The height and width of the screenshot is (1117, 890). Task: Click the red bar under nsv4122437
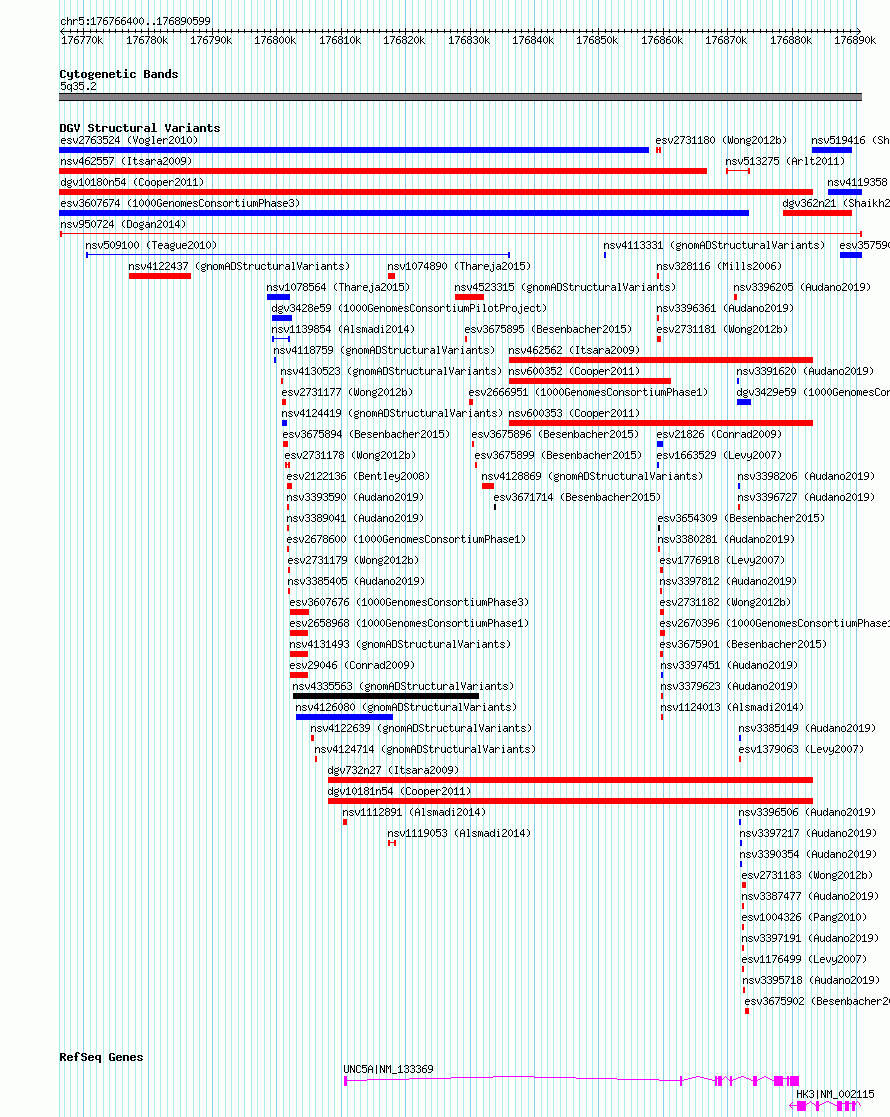pyautogui.click(x=160, y=276)
